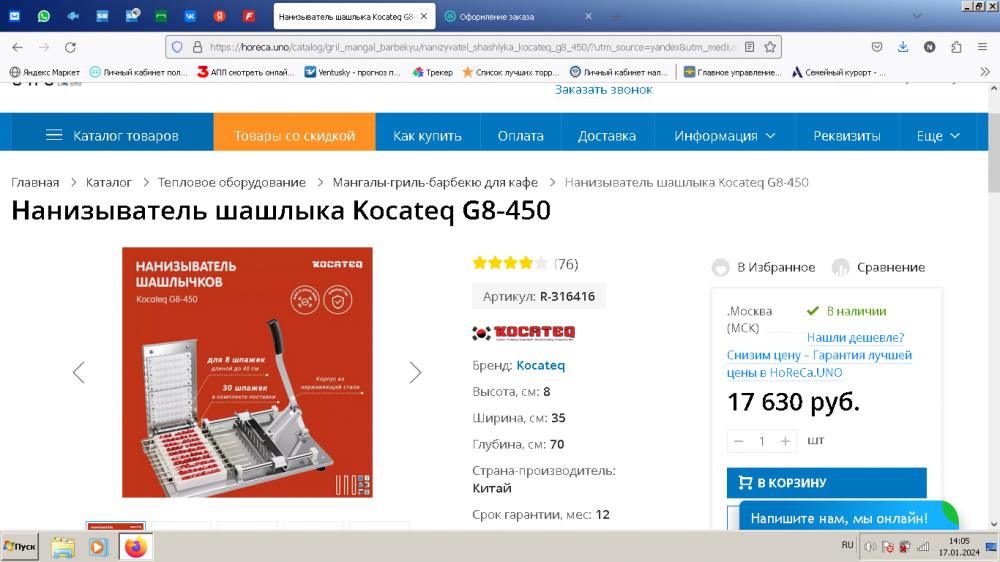Follow the Kocateq brand link
Viewport: 1000px width, 562px height.
[x=541, y=366]
